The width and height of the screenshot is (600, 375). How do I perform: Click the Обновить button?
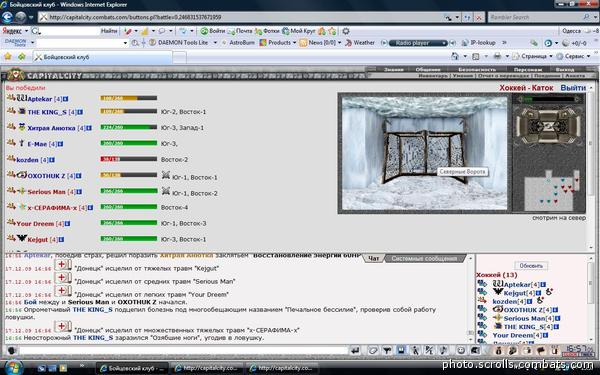tap(531, 266)
